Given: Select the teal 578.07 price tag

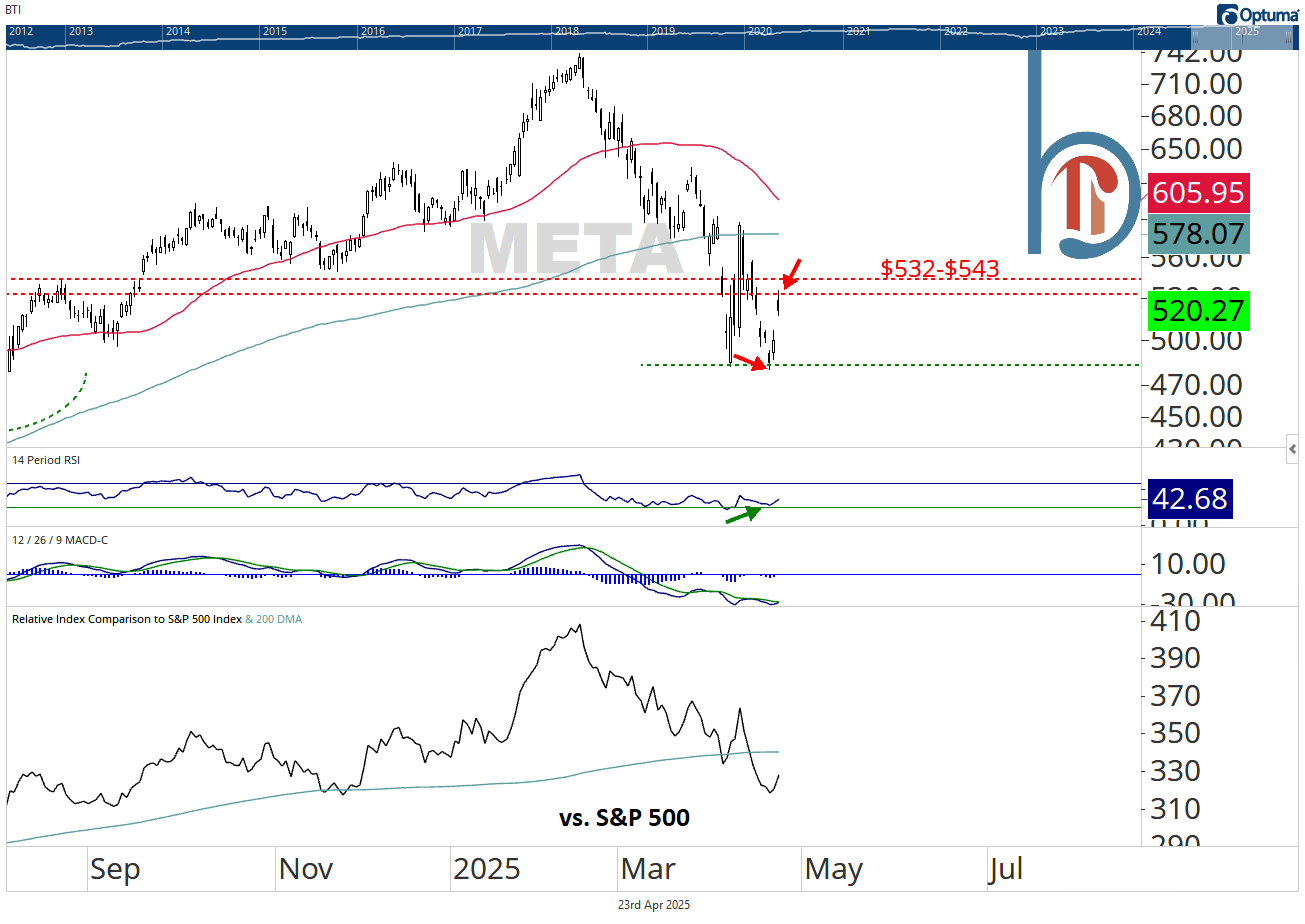Looking at the screenshot, I should (x=1197, y=235).
